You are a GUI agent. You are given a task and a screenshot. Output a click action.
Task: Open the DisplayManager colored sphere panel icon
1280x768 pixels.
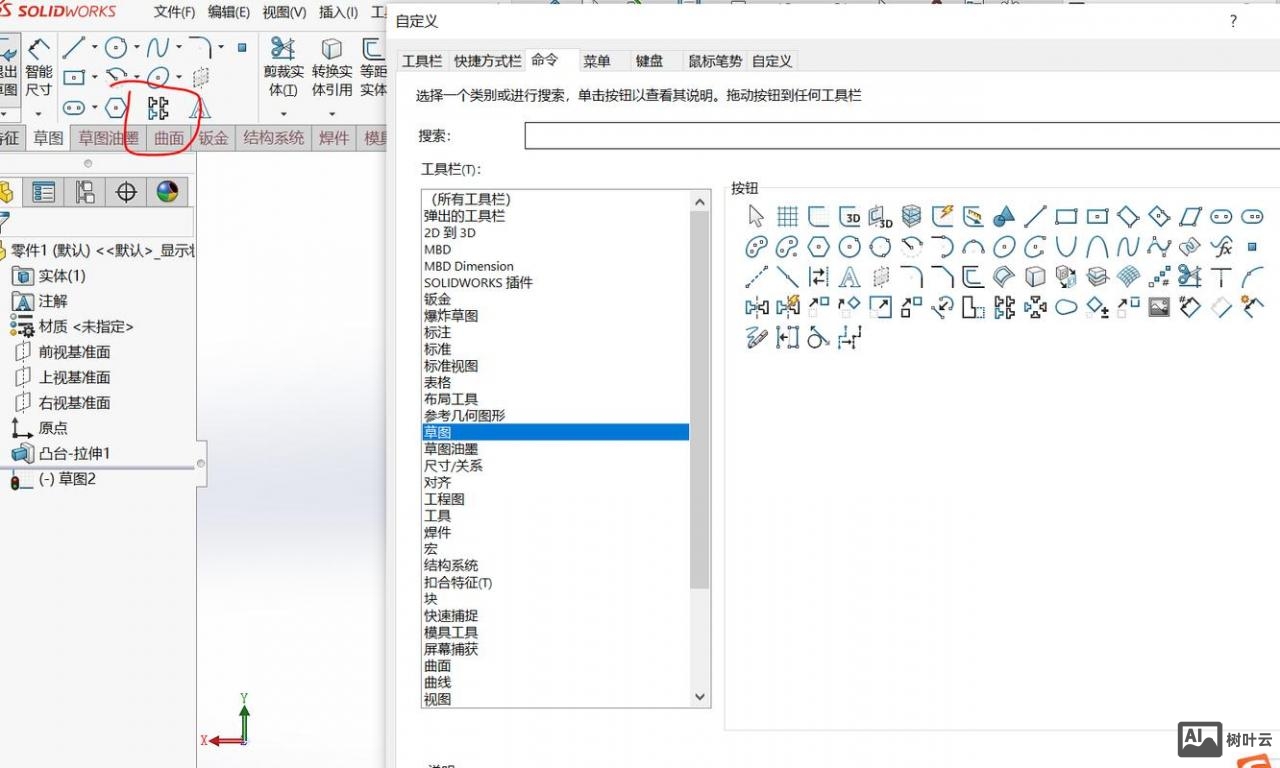(x=165, y=191)
